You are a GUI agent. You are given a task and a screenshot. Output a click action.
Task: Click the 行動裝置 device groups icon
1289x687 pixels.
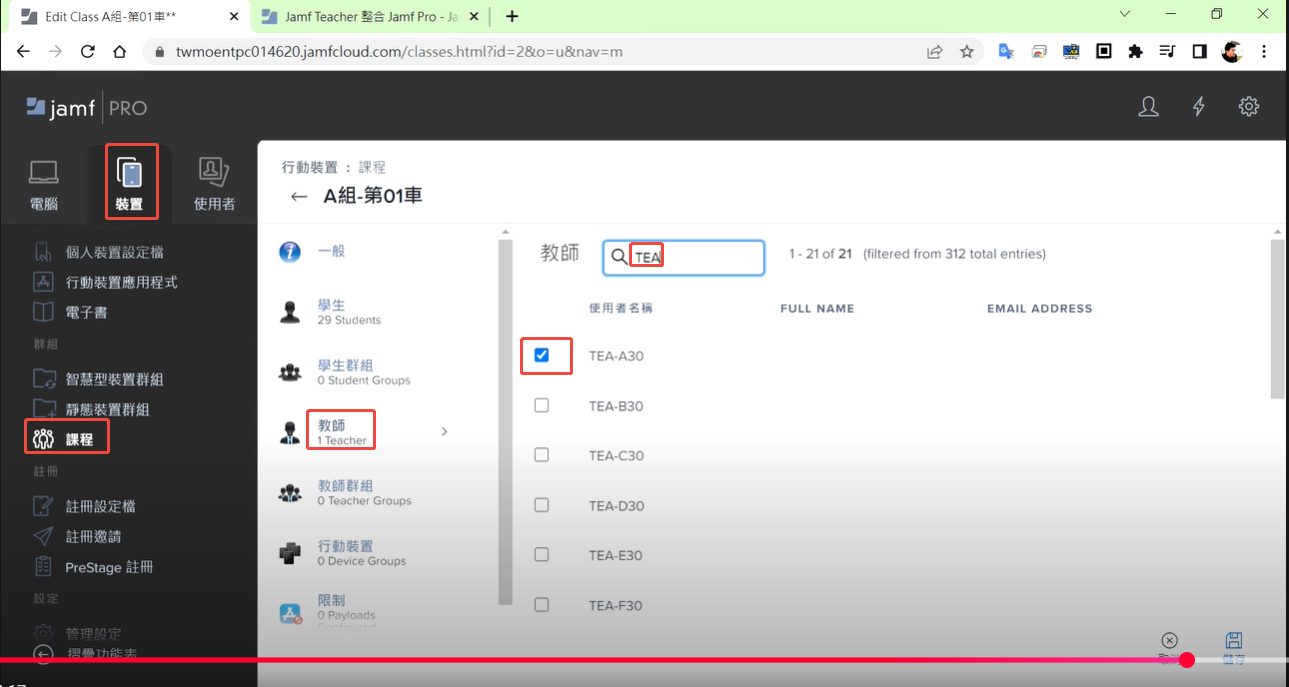290,553
